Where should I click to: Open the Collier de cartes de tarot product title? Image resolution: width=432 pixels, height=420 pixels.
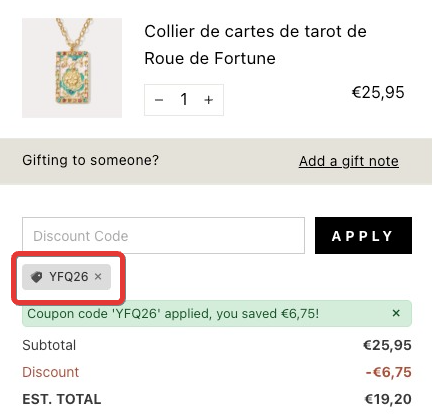coord(255,45)
